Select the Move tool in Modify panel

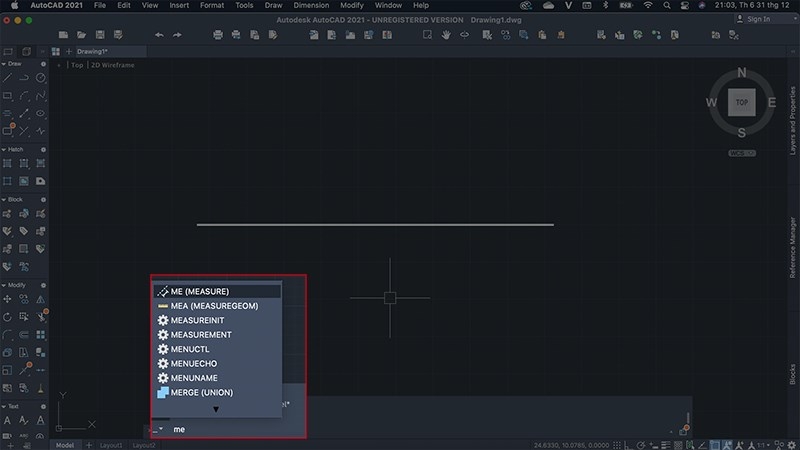7,299
